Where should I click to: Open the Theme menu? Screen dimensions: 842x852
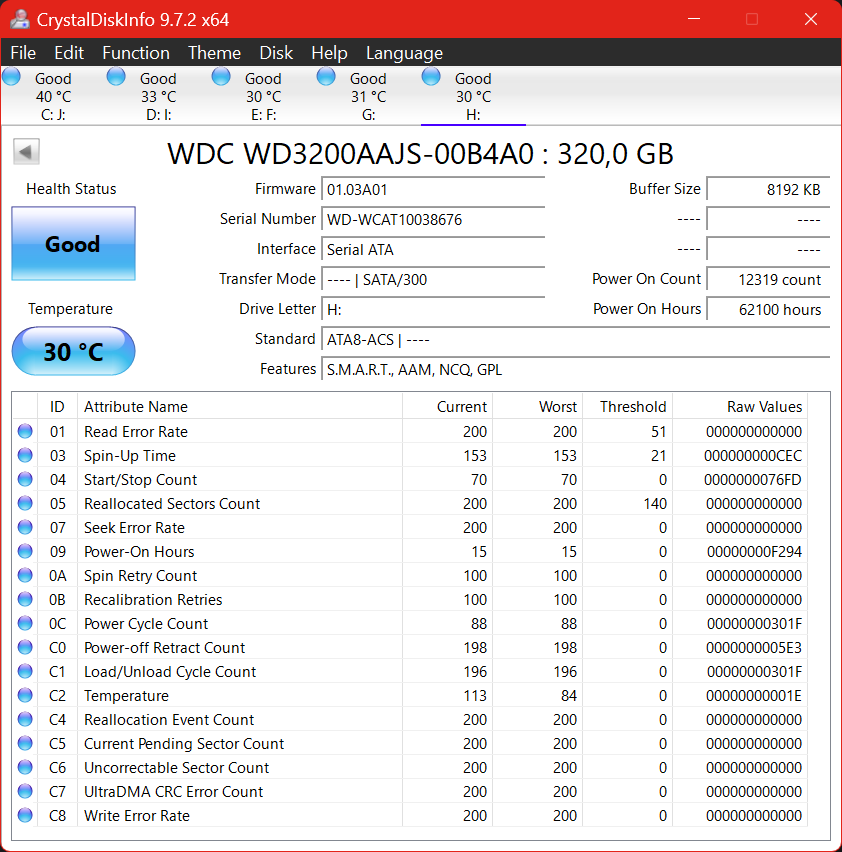[214, 53]
